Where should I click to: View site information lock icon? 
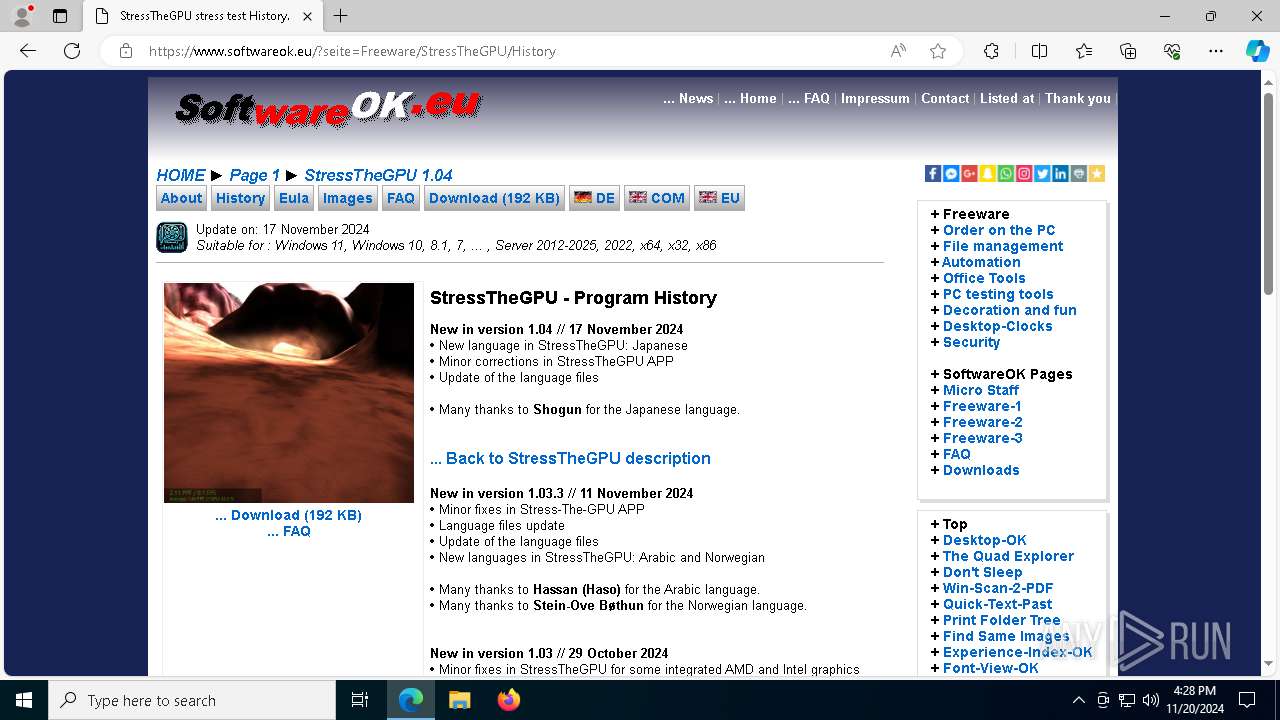point(126,51)
